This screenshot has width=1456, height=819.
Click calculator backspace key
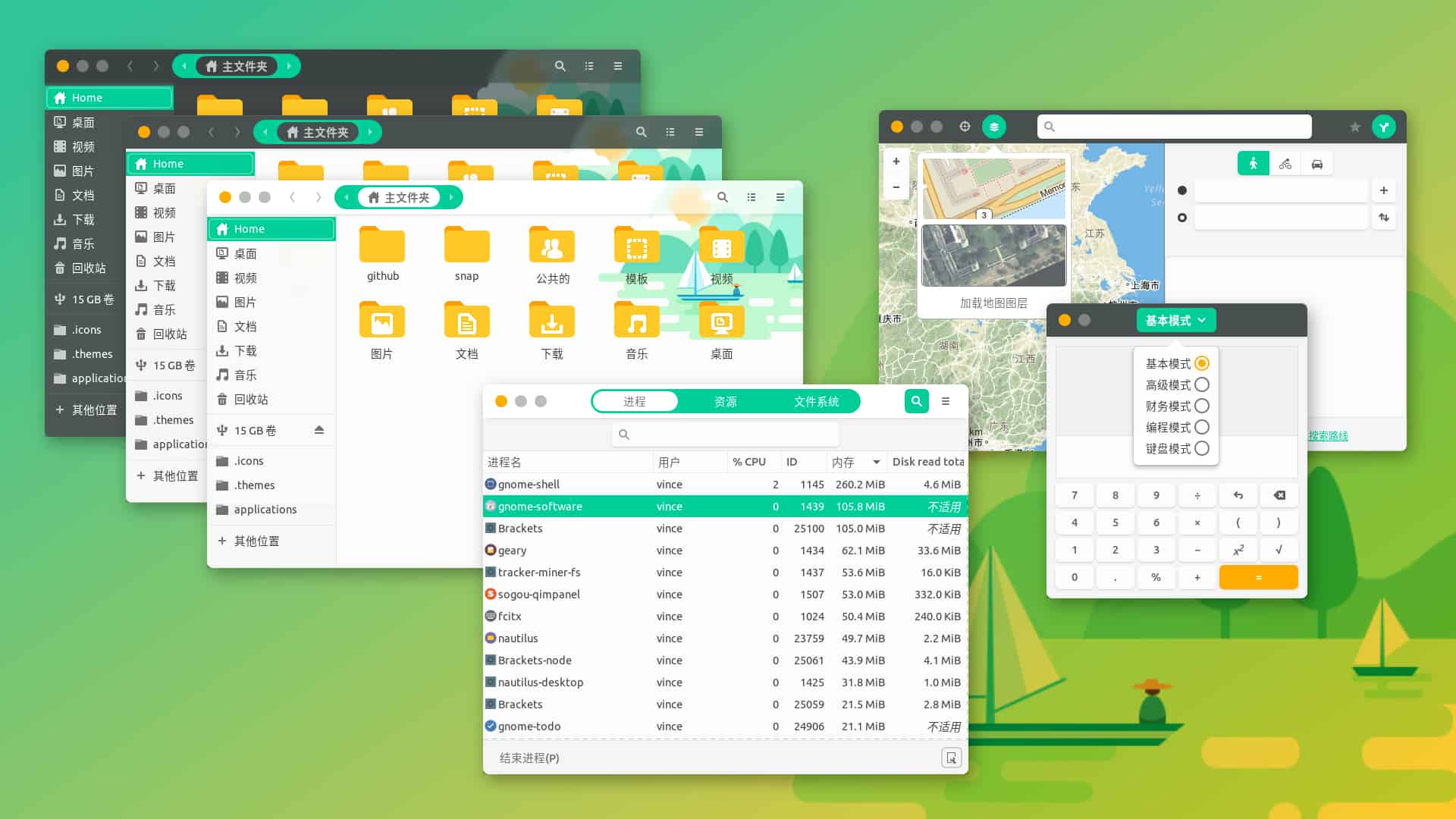pos(1279,495)
